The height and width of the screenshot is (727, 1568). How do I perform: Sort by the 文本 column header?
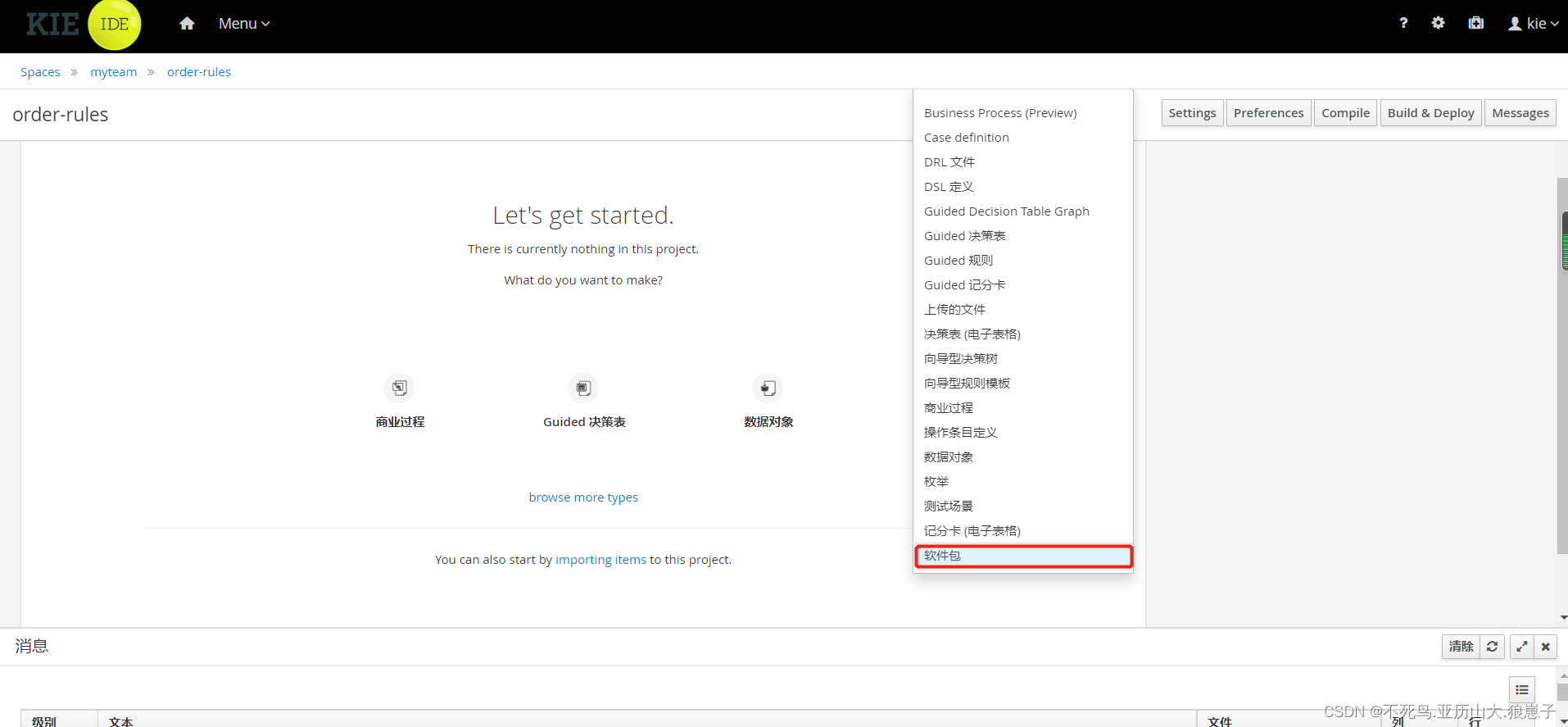646,719
